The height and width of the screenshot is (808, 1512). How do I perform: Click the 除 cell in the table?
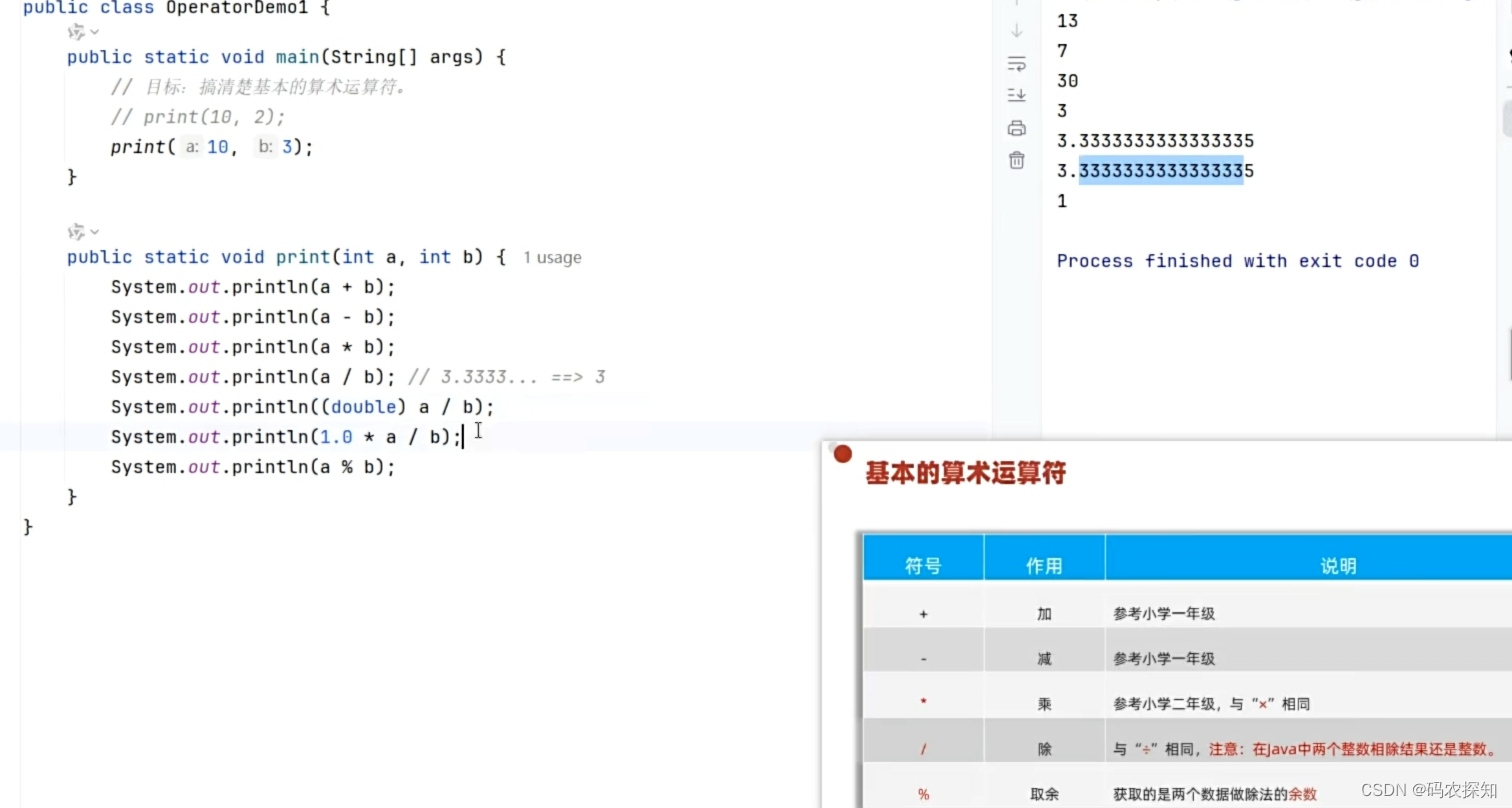pos(1044,749)
